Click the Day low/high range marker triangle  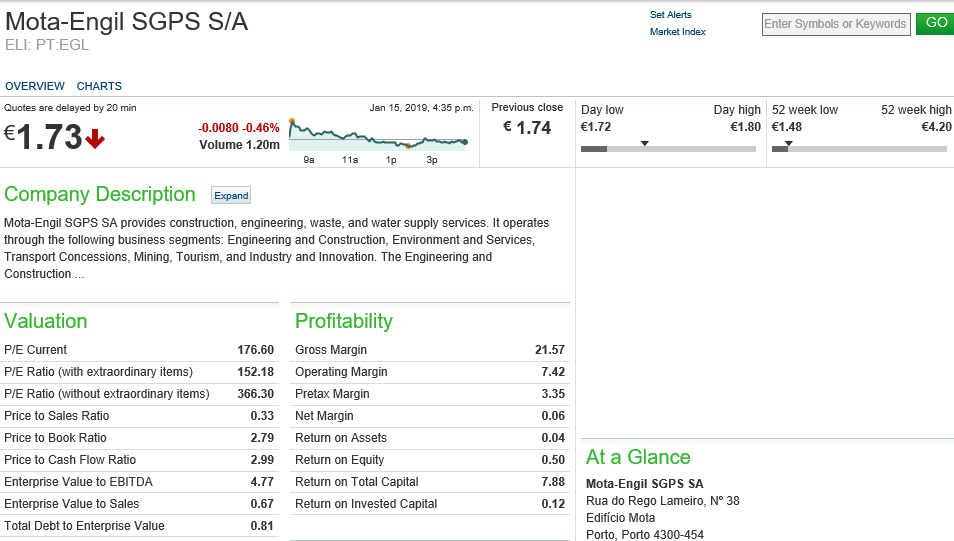coord(644,143)
